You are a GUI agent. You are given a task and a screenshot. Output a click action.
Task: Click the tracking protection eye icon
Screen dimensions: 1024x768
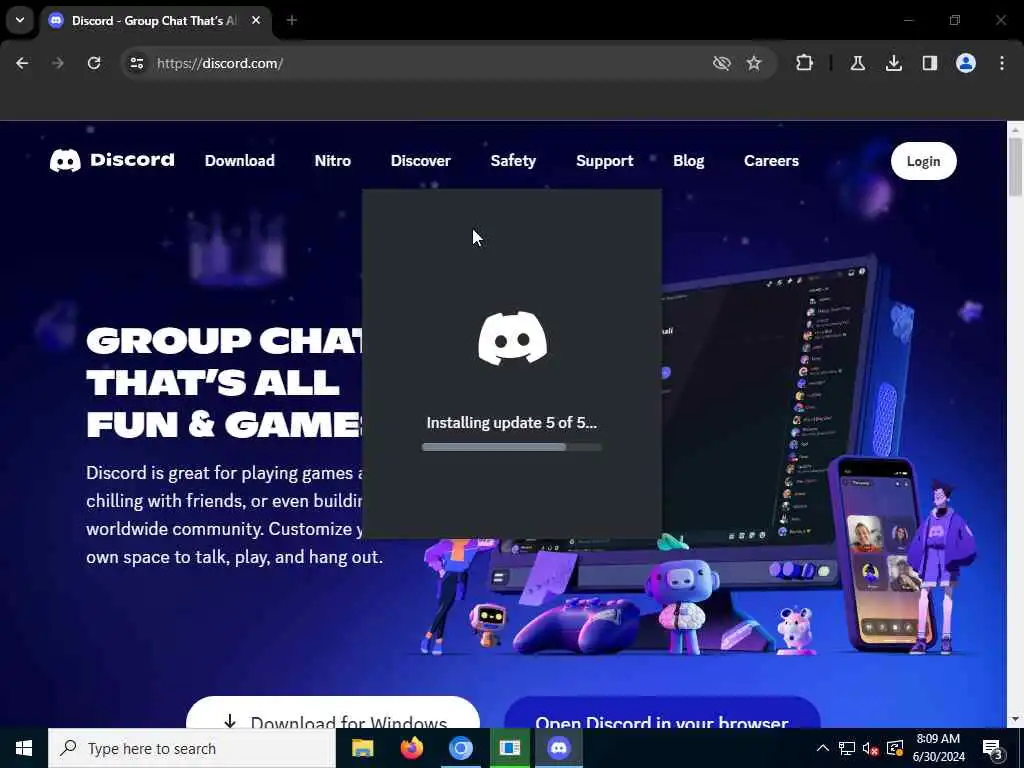[x=722, y=63]
